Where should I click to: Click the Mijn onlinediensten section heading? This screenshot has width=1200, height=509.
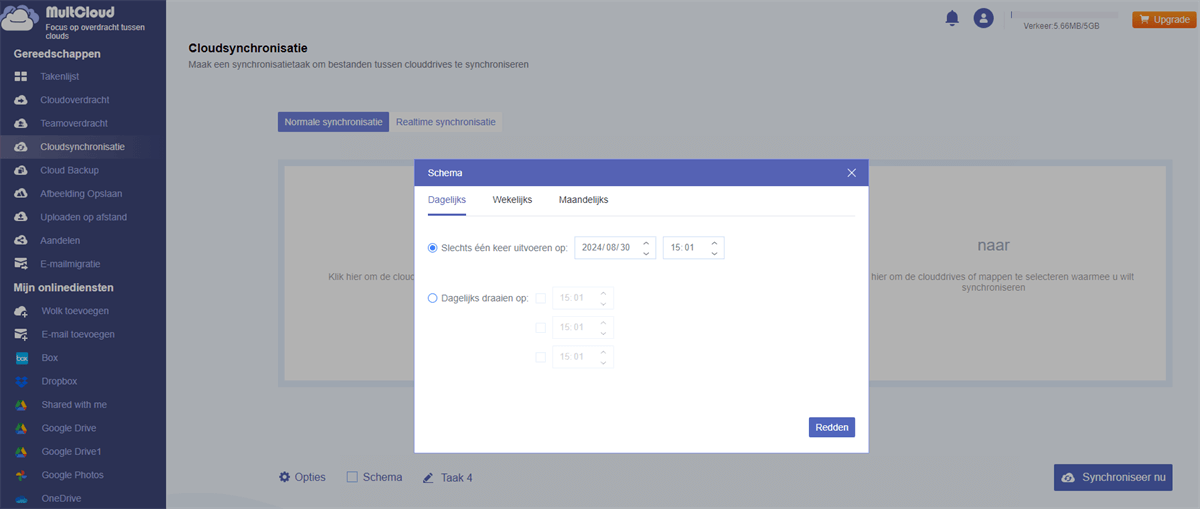pyautogui.click(x=63, y=287)
